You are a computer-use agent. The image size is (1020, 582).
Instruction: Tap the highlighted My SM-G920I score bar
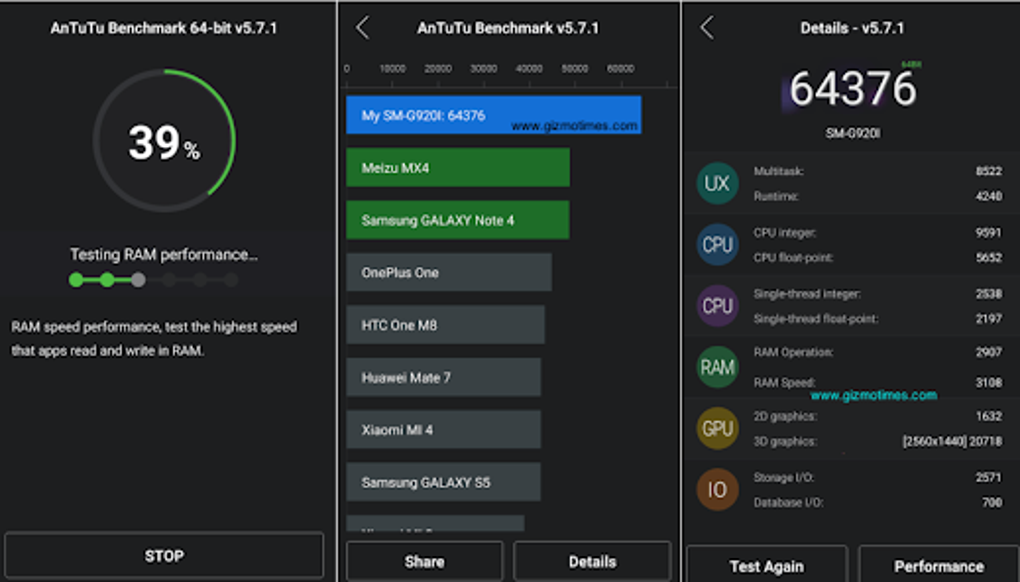click(493, 116)
